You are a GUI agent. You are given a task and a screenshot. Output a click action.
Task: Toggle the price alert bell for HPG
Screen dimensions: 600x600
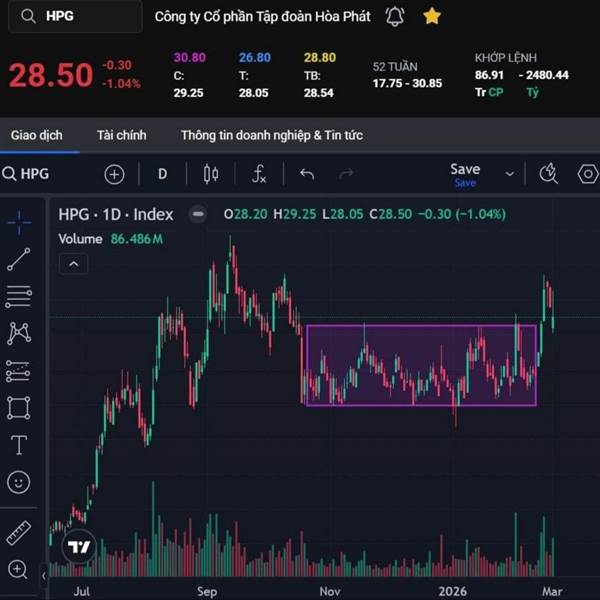point(395,16)
